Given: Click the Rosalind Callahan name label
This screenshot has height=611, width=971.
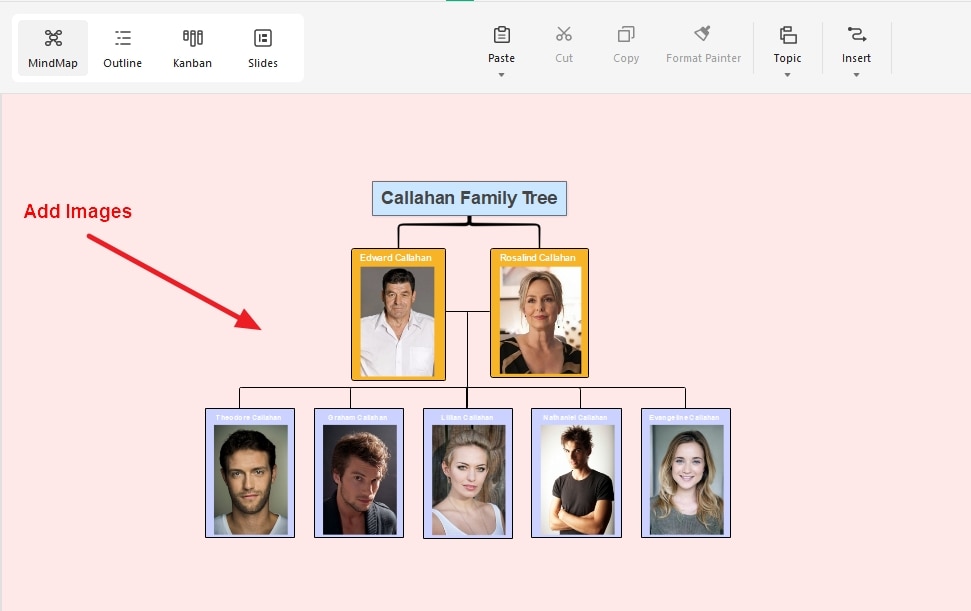Looking at the screenshot, I should [538, 258].
